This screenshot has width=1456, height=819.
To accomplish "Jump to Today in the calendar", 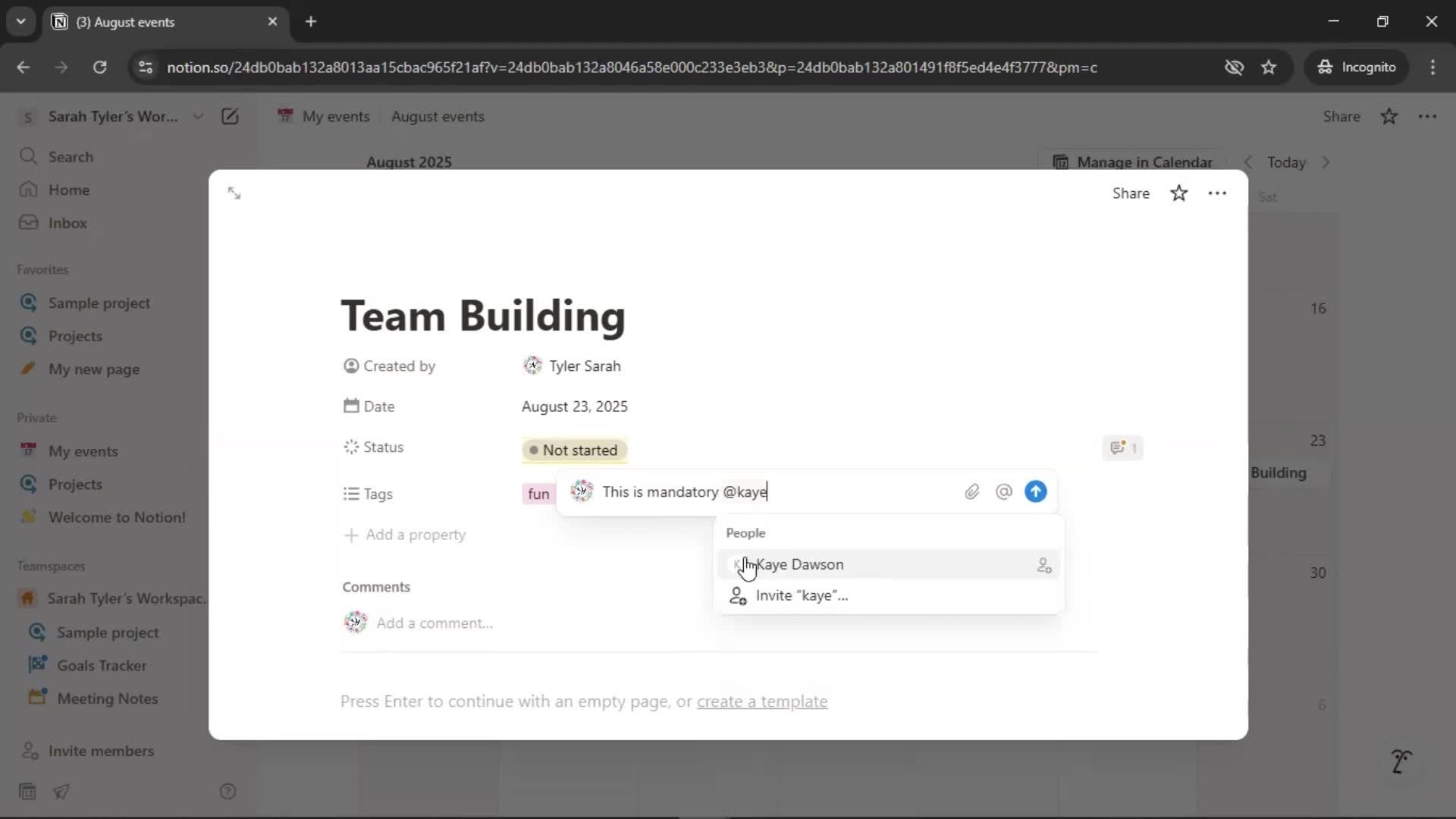I will tap(1286, 162).
